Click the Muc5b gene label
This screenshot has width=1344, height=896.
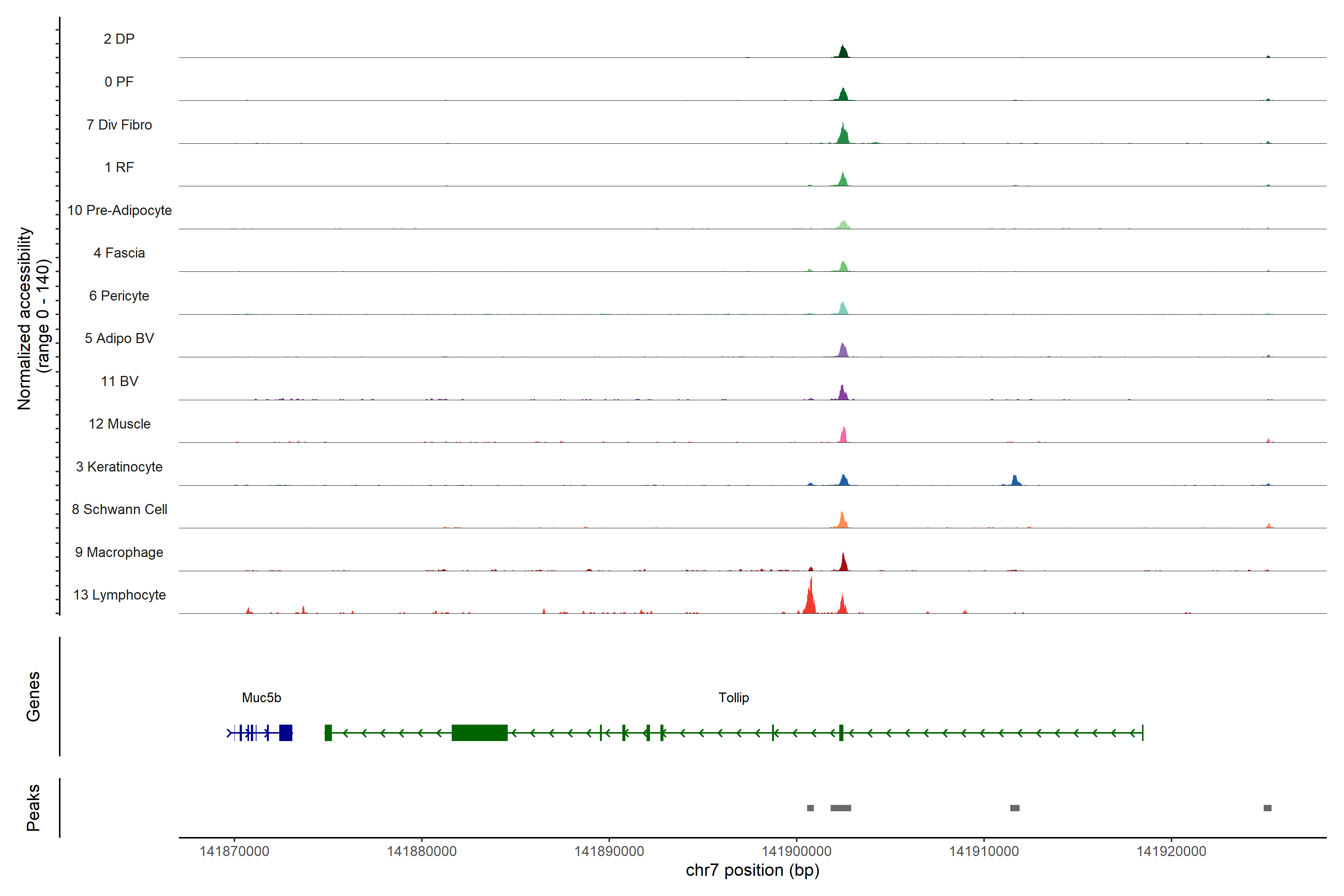(261, 698)
